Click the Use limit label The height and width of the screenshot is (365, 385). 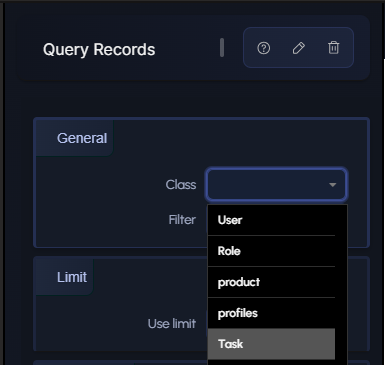coord(172,324)
